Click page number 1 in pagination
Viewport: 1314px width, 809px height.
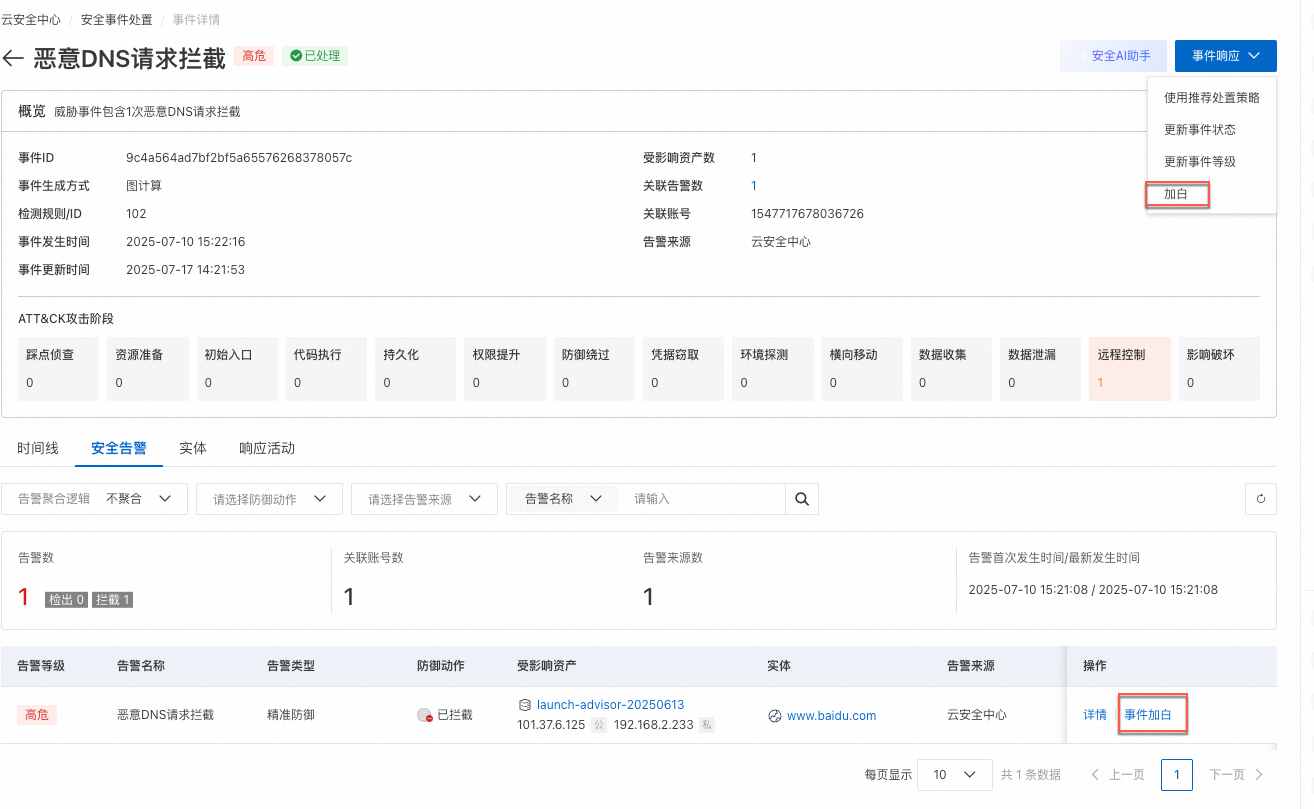(x=1177, y=774)
